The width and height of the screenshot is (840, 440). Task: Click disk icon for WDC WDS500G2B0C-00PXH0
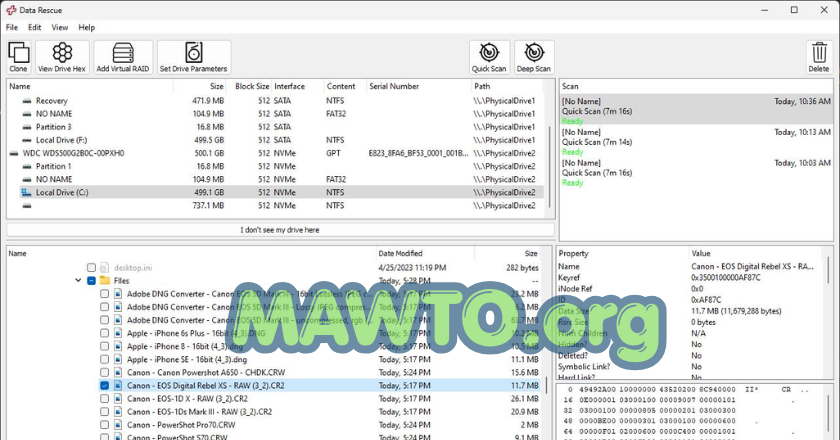pyautogui.click(x=14, y=153)
